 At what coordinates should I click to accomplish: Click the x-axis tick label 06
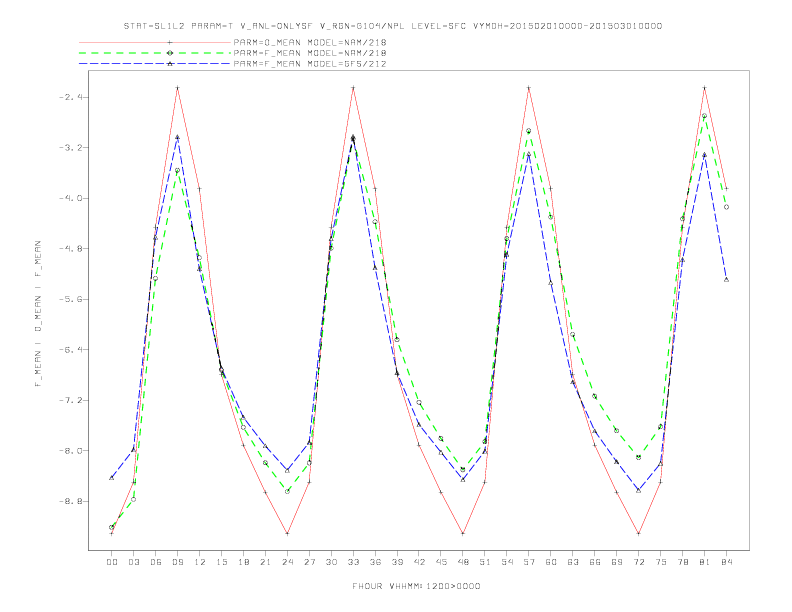156,562
